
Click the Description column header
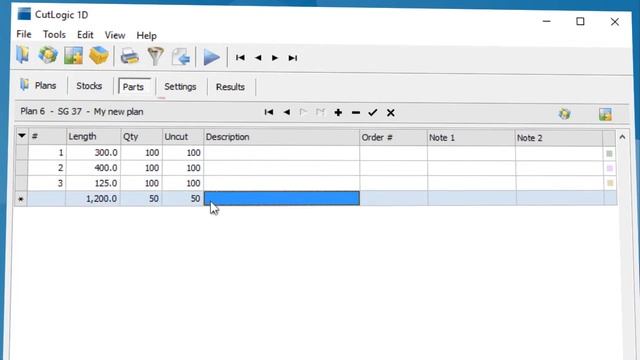281,137
